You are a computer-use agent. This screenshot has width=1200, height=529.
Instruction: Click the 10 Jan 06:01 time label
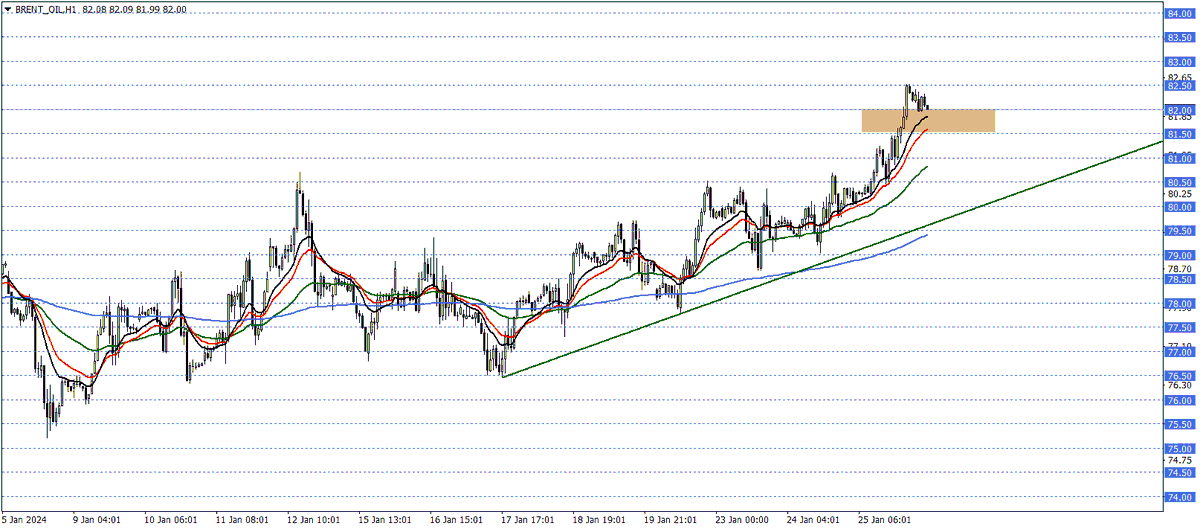(x=169, y=520)
